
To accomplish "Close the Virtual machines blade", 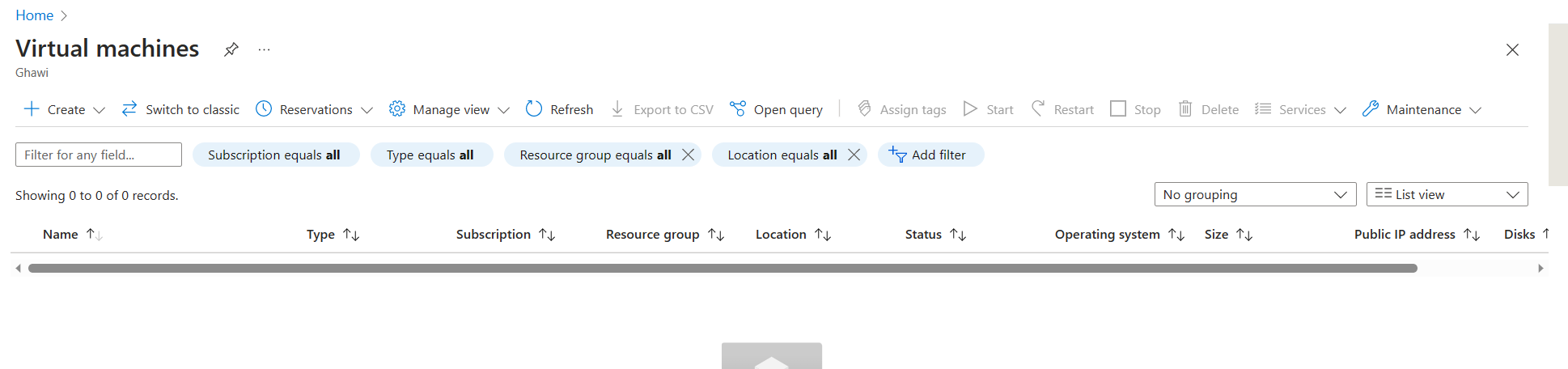I will point(1512,49).
